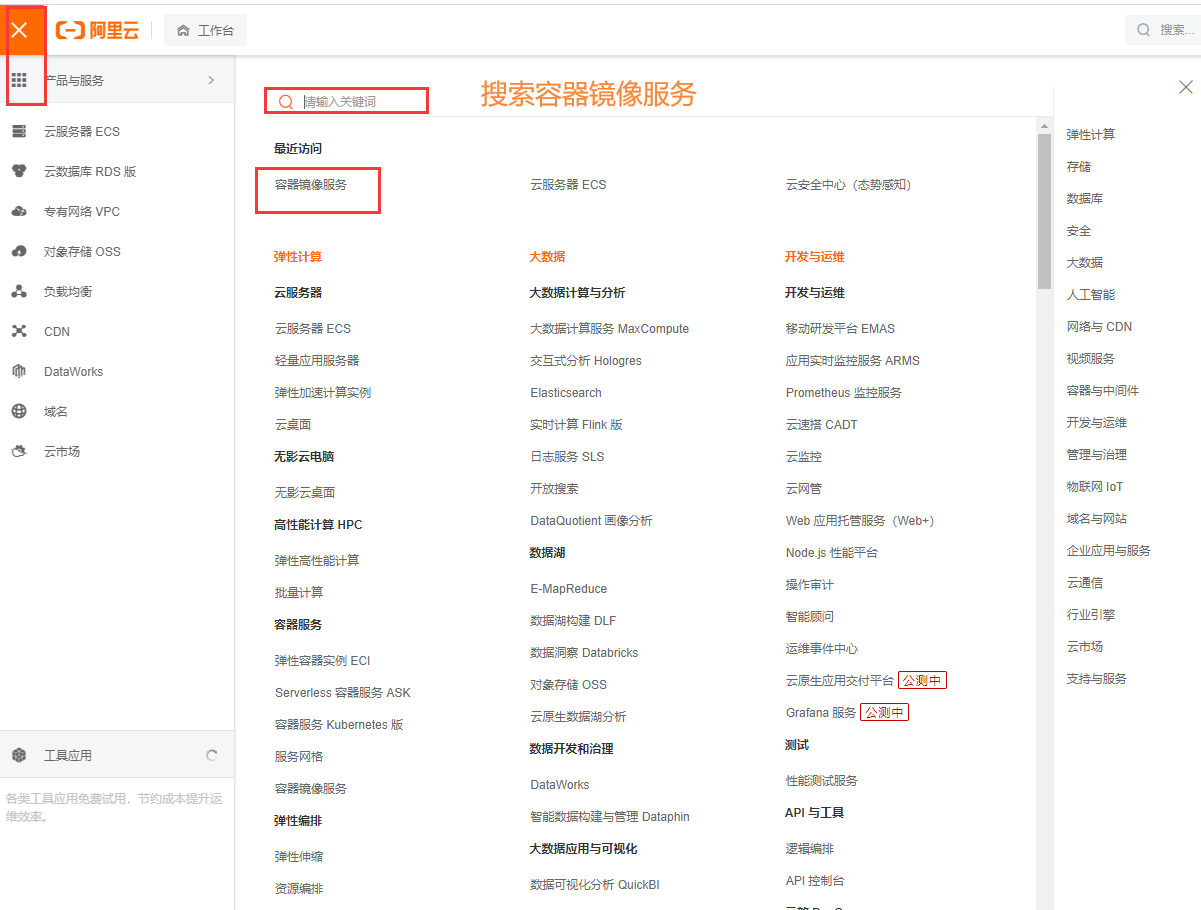Click the product list scrollbar
Viewport: 1201px width, 910px height.
1044,212
